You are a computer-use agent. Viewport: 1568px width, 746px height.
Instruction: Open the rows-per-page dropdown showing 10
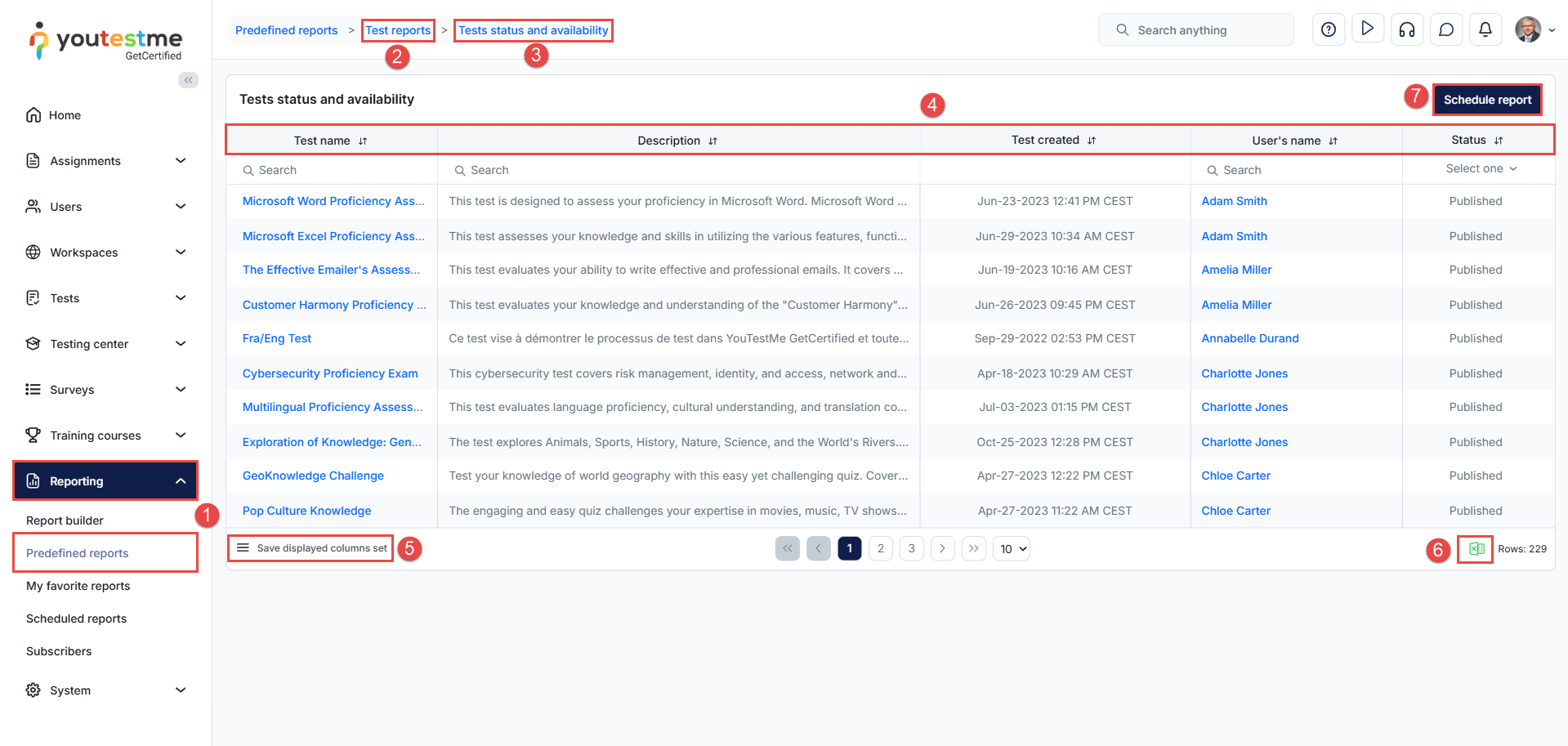(x=1012, y=549)
